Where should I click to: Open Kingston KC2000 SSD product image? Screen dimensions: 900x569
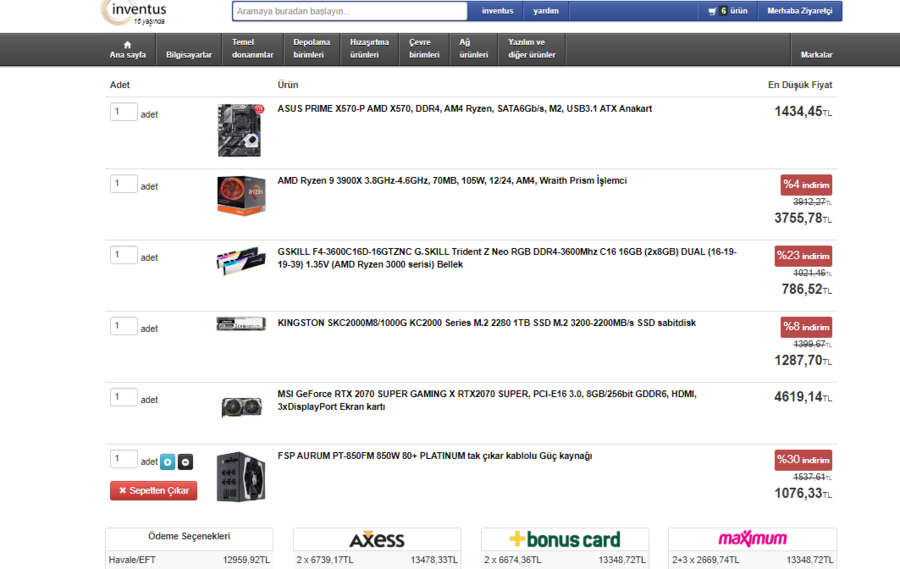[241, 324]
